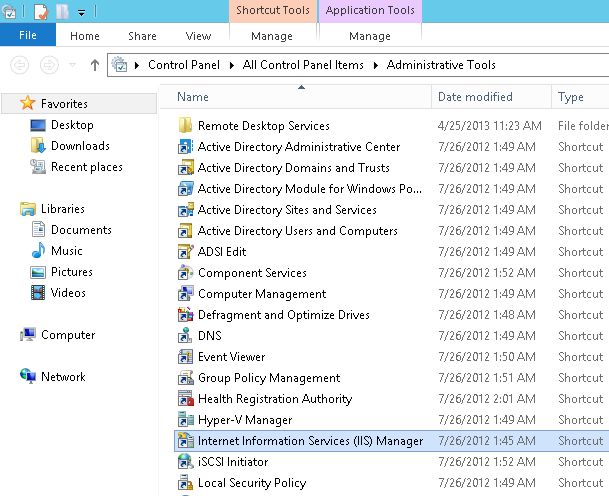Click the Recent places icon

tap(38, 167)
